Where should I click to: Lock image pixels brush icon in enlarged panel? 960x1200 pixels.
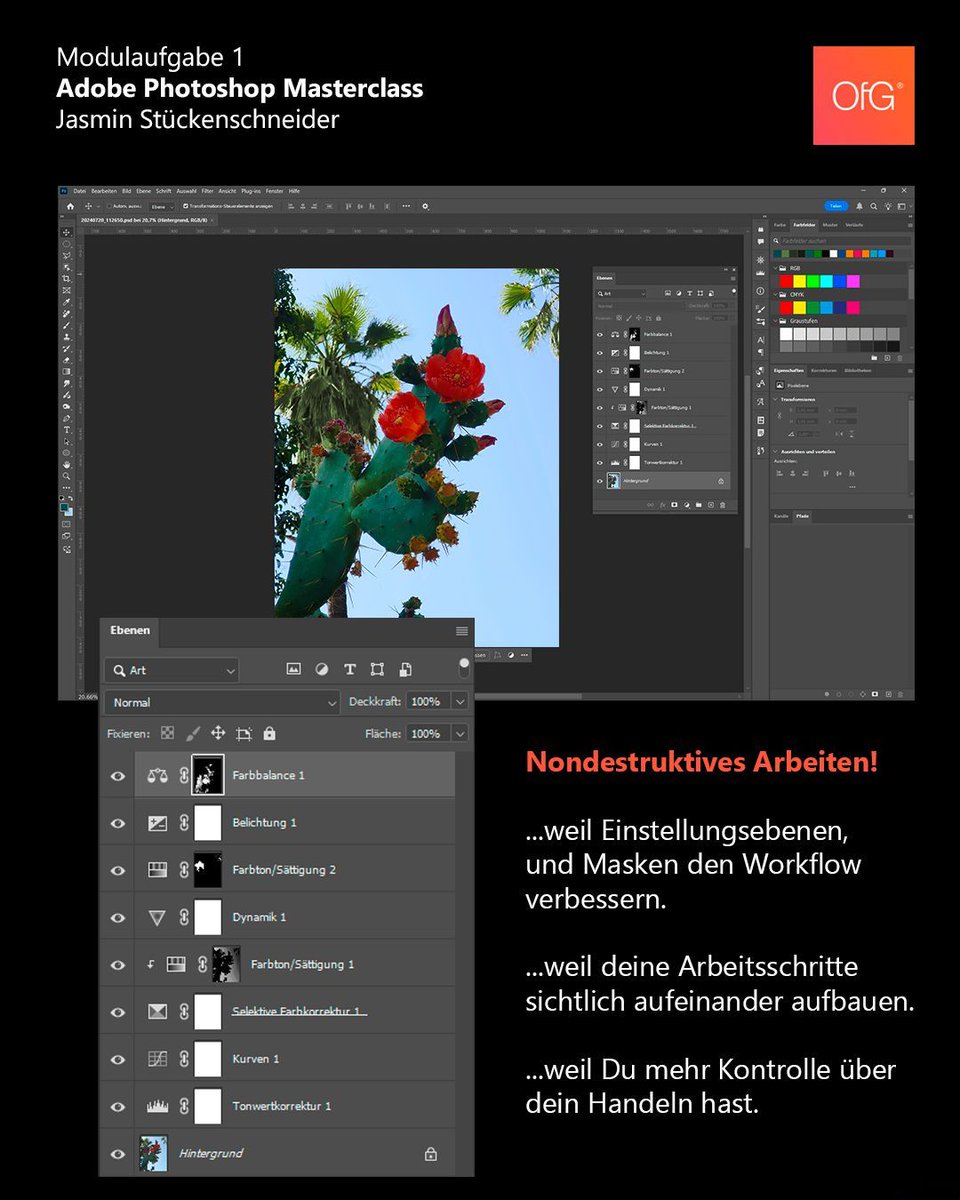pos(192,733)
